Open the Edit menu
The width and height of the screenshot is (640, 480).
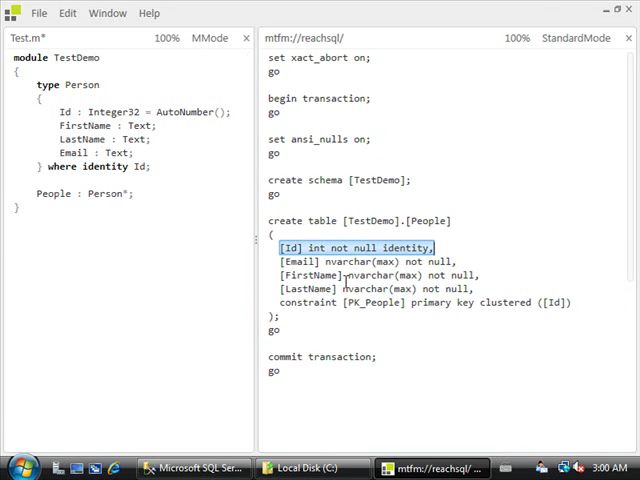pos(68,13)
